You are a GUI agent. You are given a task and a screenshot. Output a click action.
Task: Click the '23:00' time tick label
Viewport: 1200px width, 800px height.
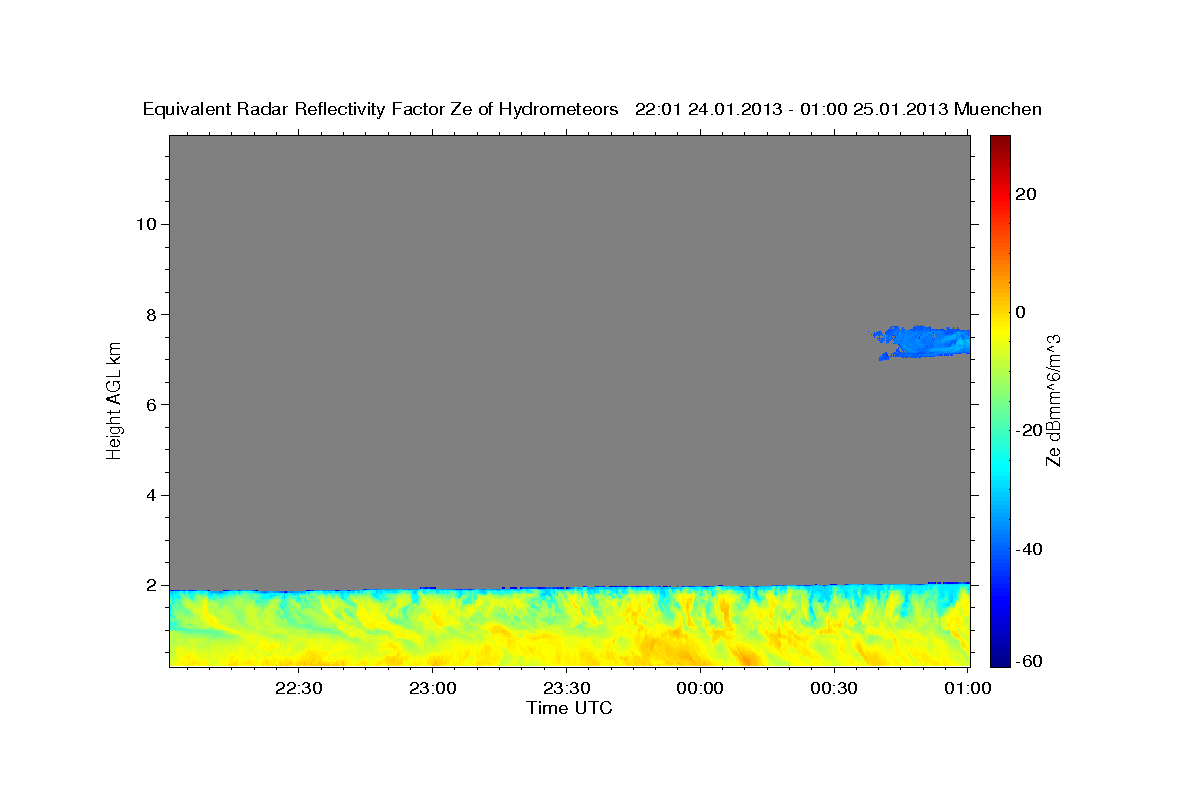pos(432,688)
